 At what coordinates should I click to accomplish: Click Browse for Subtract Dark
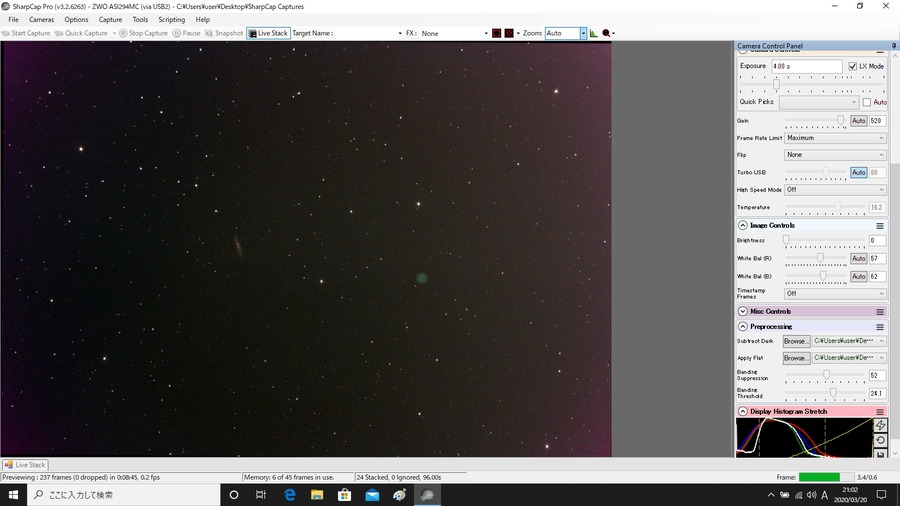796,341
